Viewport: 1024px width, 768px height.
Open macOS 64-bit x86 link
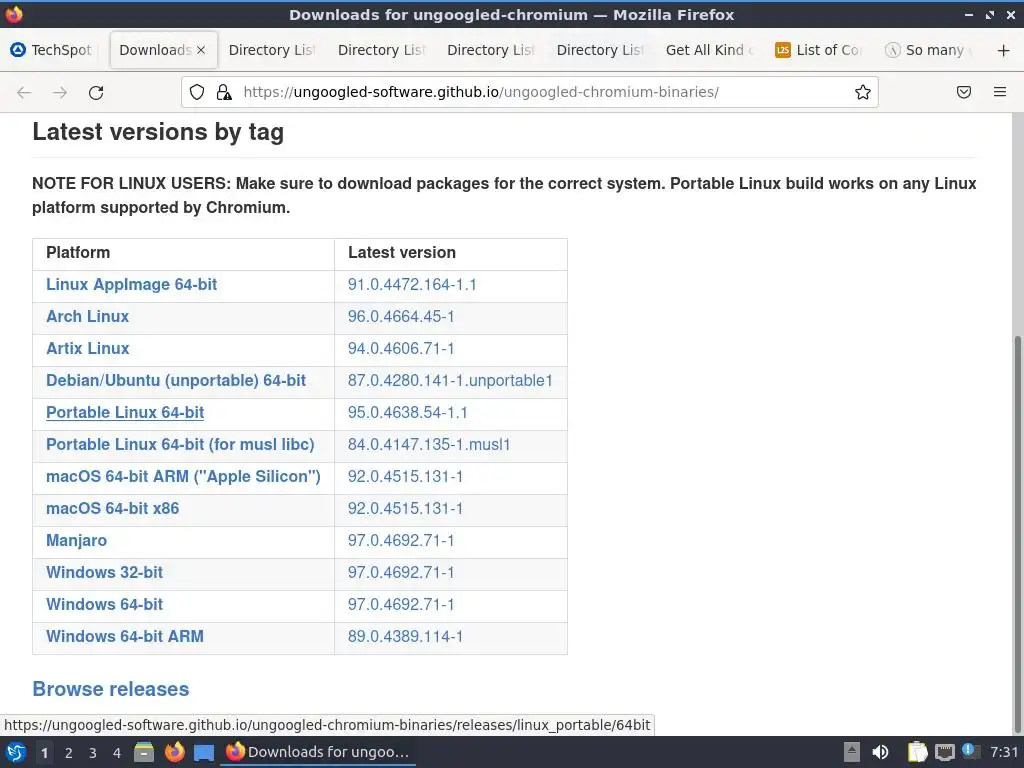[112, 509]
